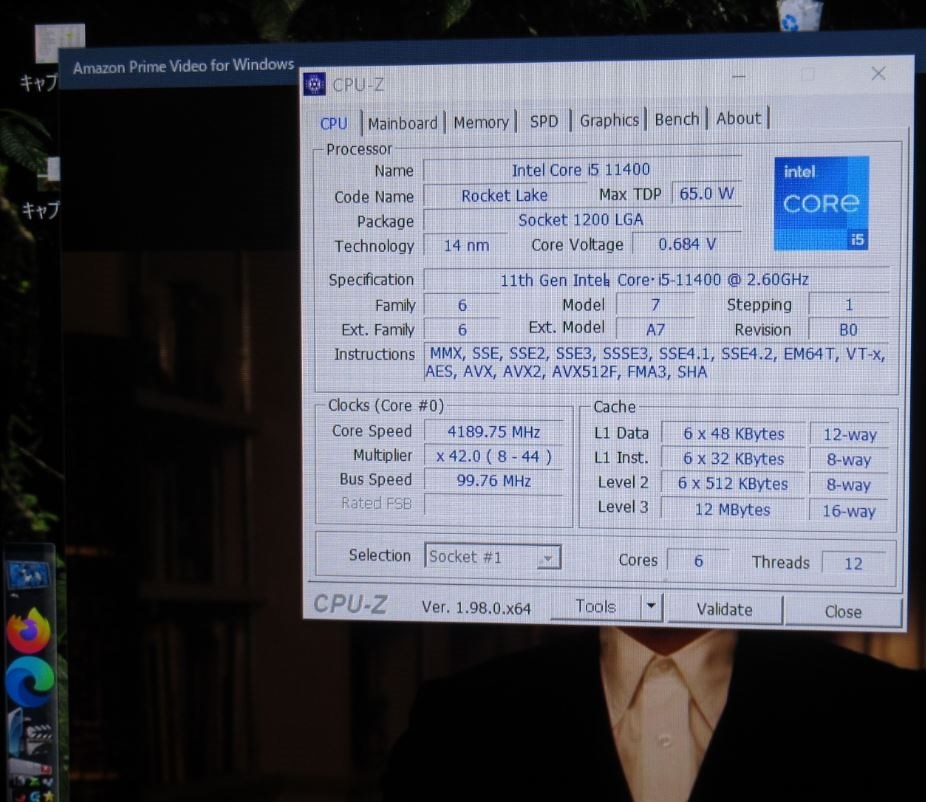926x802 pixels.
Task: View the Graphics tab
Action: click(x=608, y=120)
